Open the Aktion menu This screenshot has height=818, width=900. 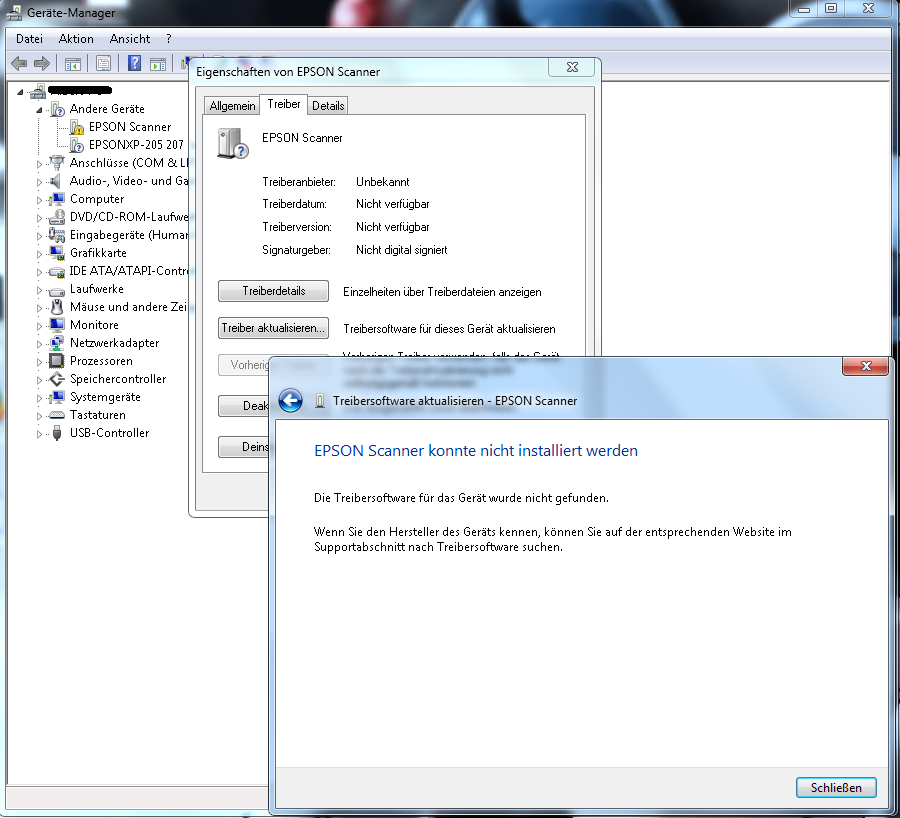coord(76,39)
